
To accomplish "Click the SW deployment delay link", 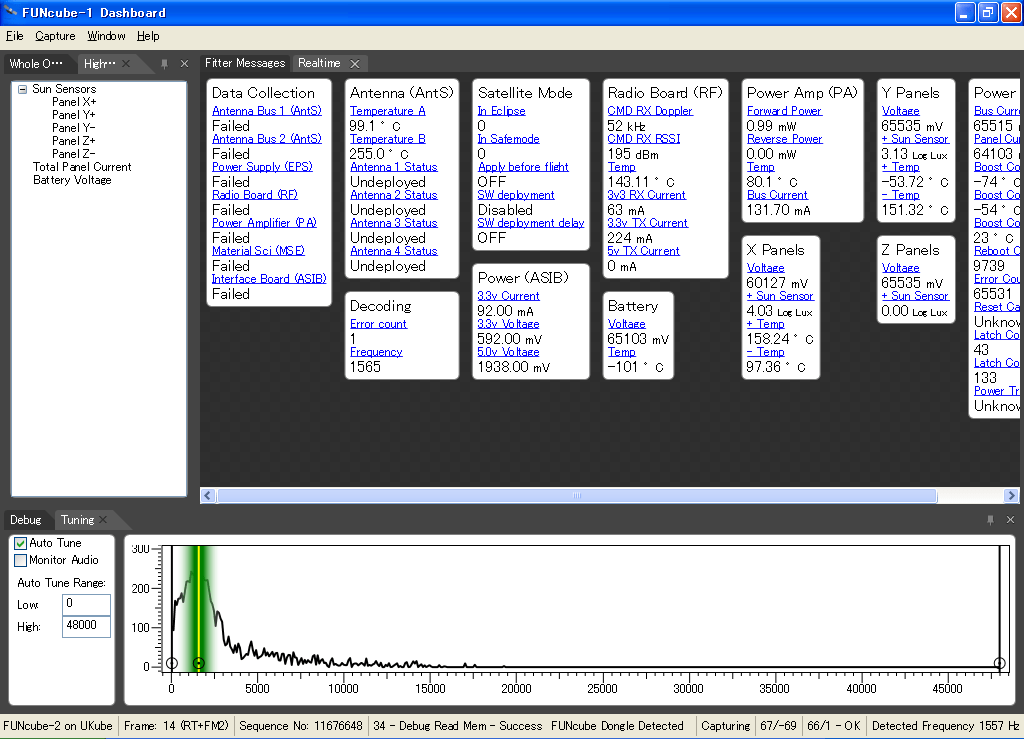I will [x=531, y=223].
